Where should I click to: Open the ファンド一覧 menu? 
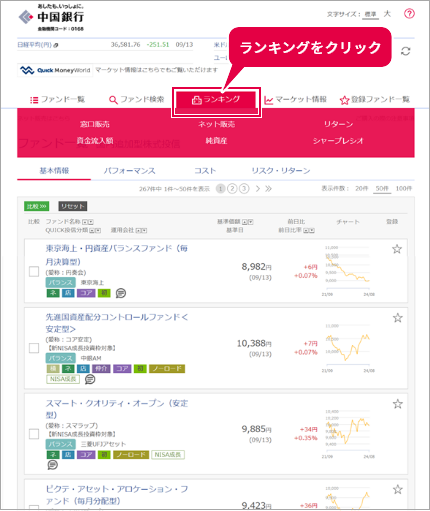pos(58,100)
